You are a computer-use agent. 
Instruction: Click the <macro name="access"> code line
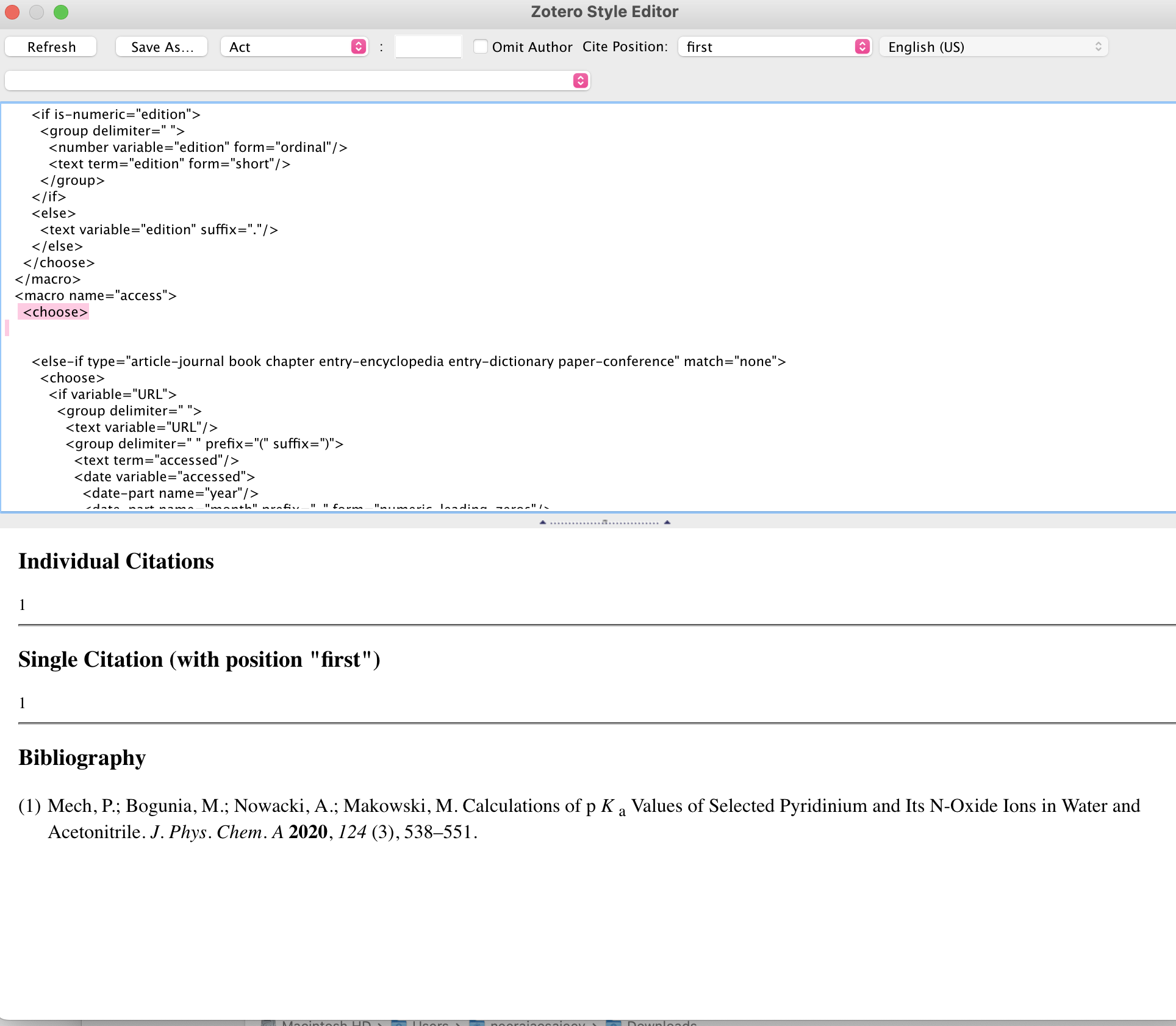pyautogui.click(x=96, y=296)
